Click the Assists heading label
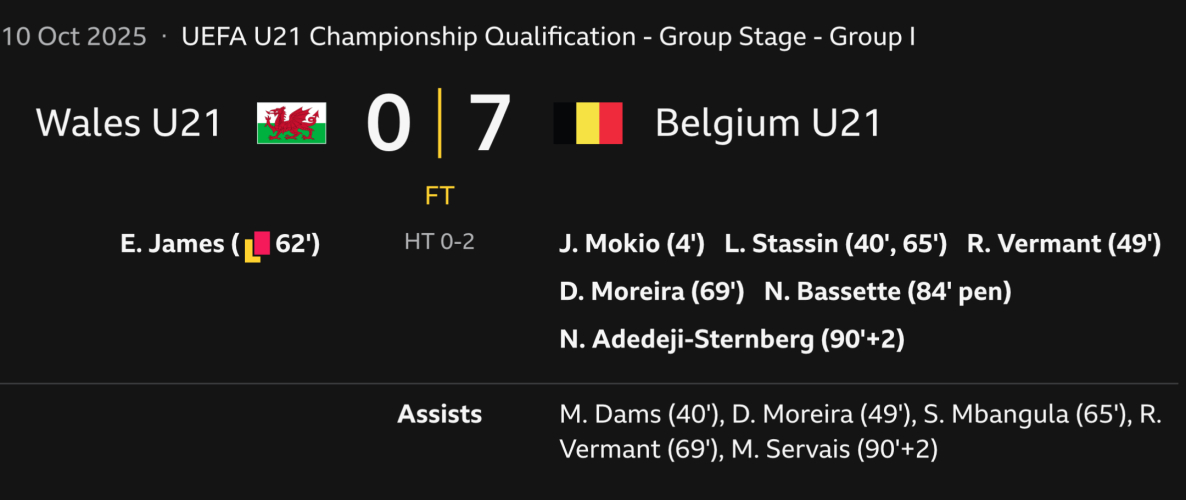 click(439, 414)
